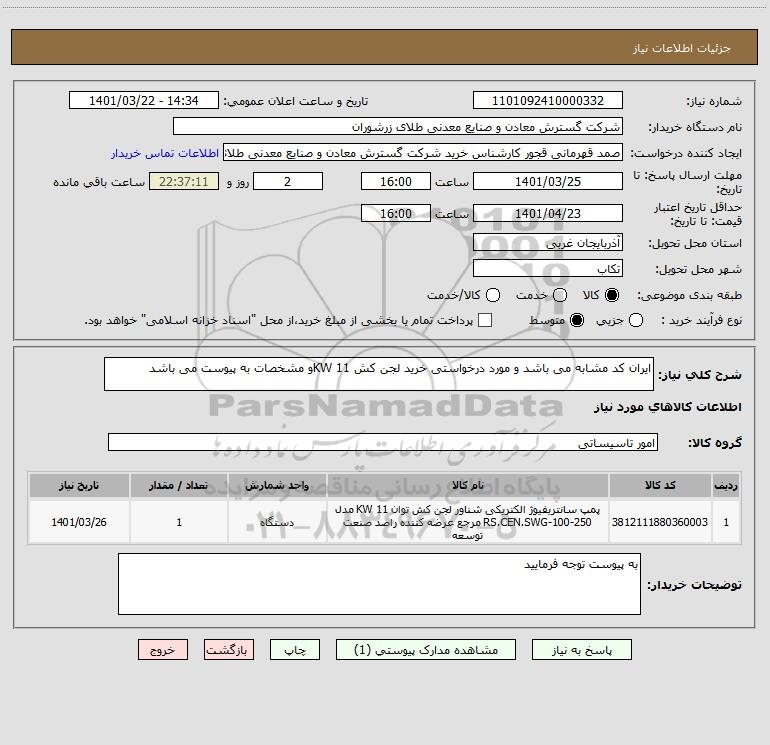Image resolution: width=770 pixels, height=745 pixels.
Task: Click the response deadline date 1401/03/25
Action: [x=548, y=181]
